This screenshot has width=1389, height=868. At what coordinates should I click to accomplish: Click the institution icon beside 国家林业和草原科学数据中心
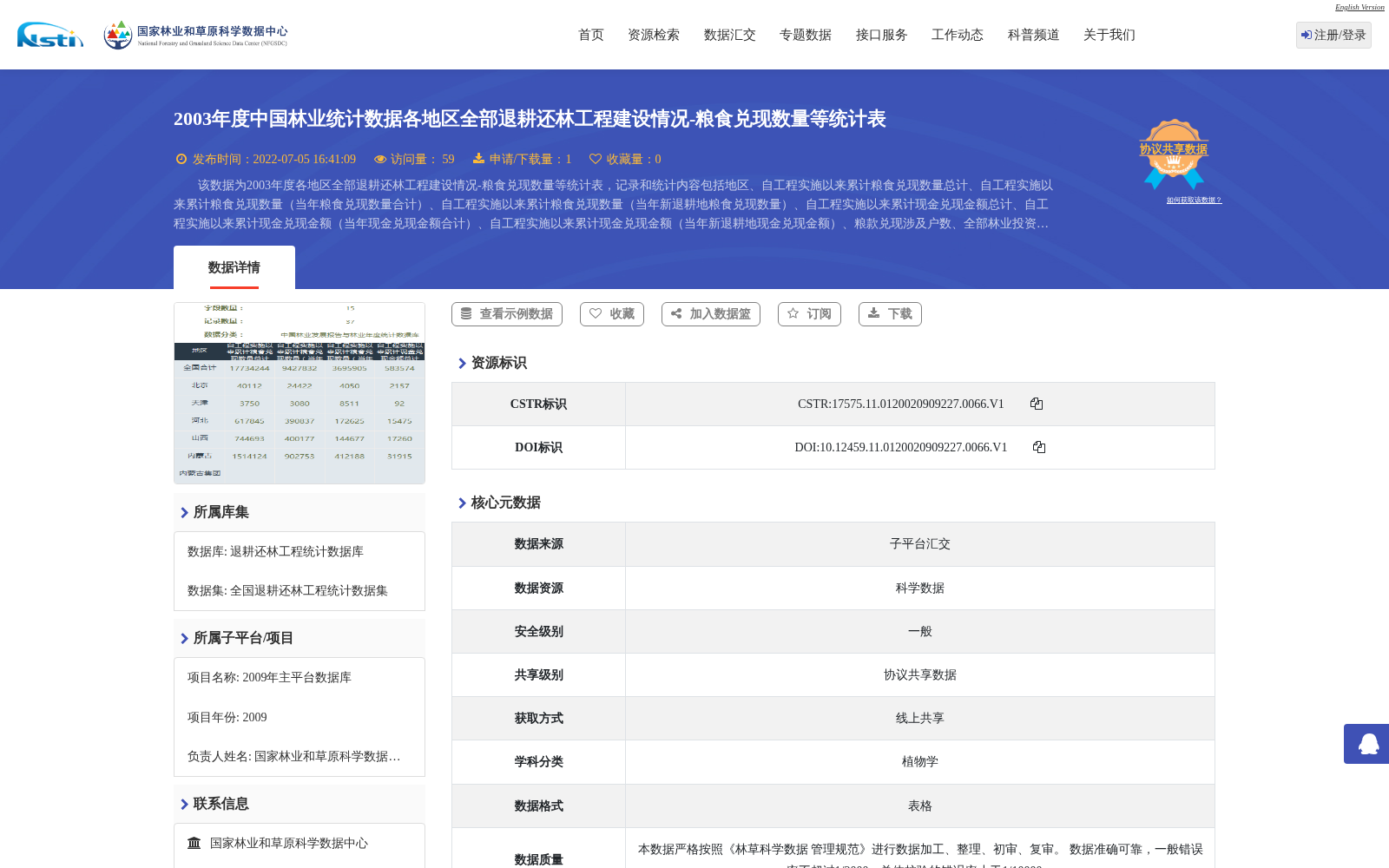[x=194, y=843]
